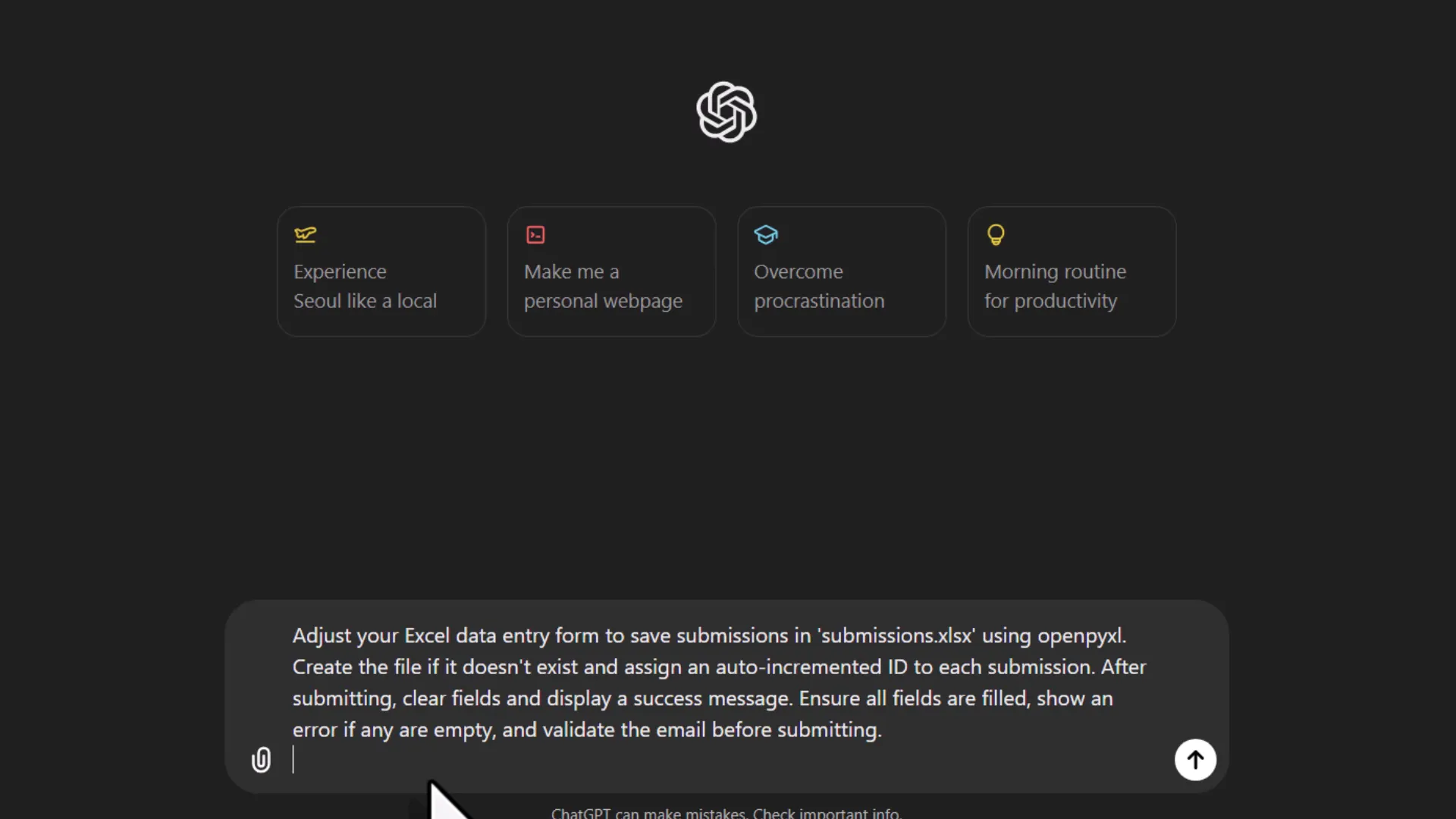Send the message with the up-arrow button
The image size is (1456, 819).
(x=1195, y=759)
